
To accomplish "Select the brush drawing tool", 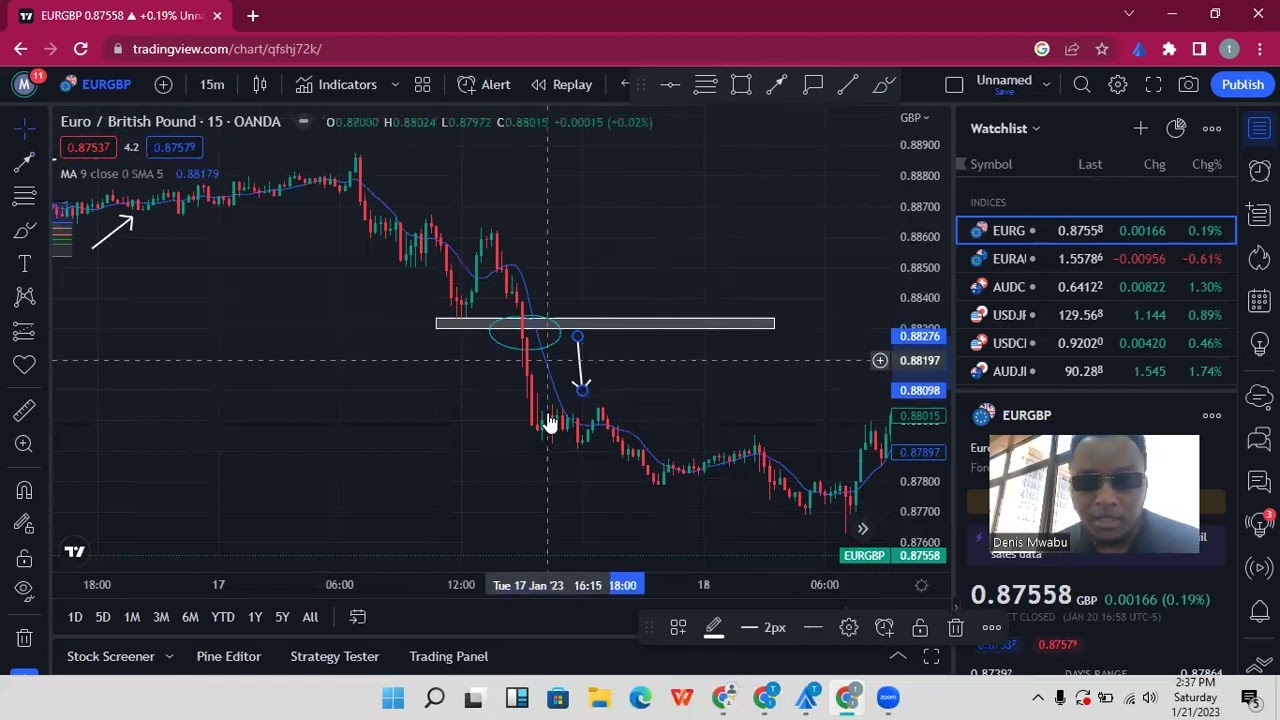I will 25,230.
